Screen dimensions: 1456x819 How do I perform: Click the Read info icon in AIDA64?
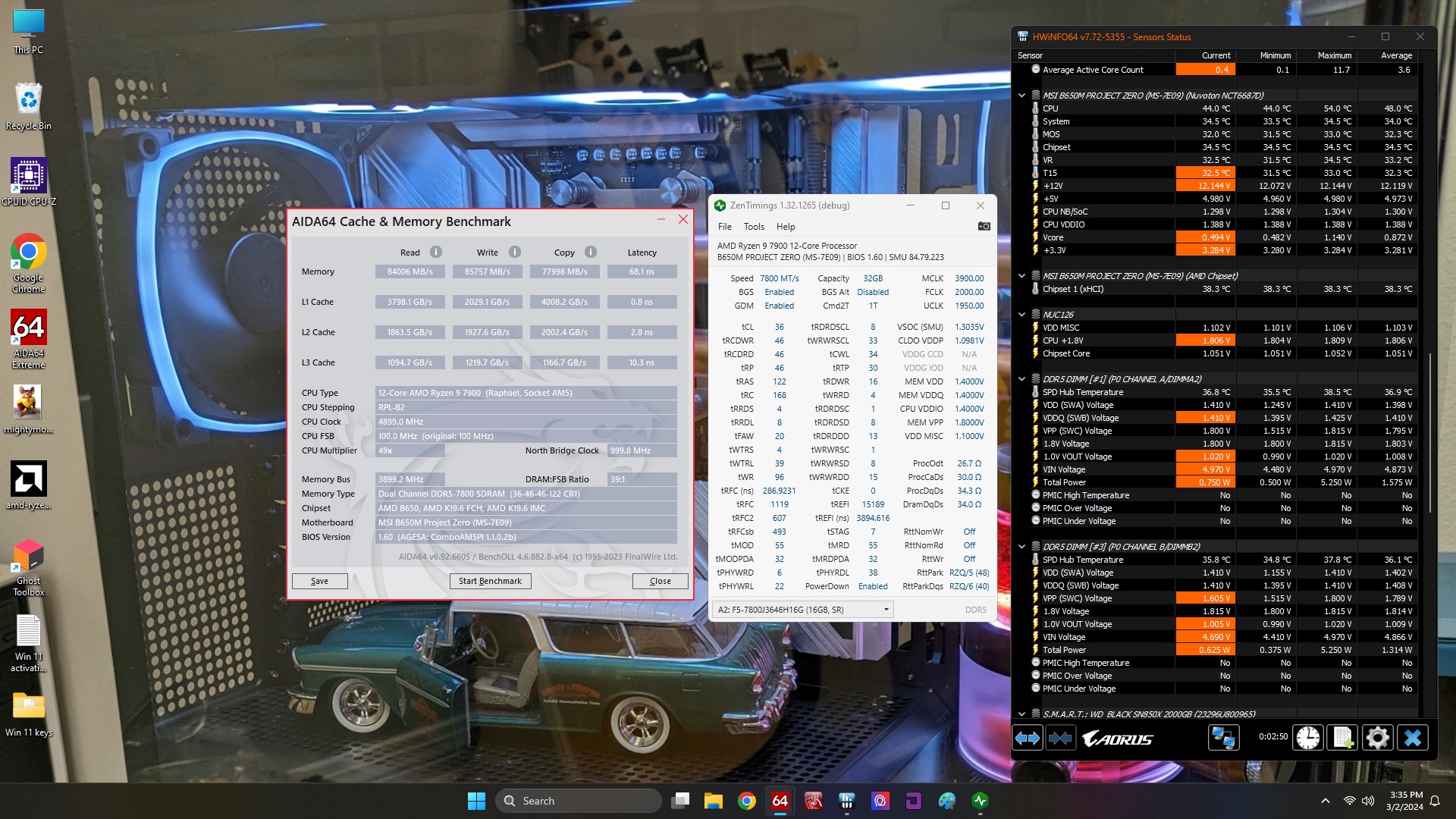[x=436, y=252]
